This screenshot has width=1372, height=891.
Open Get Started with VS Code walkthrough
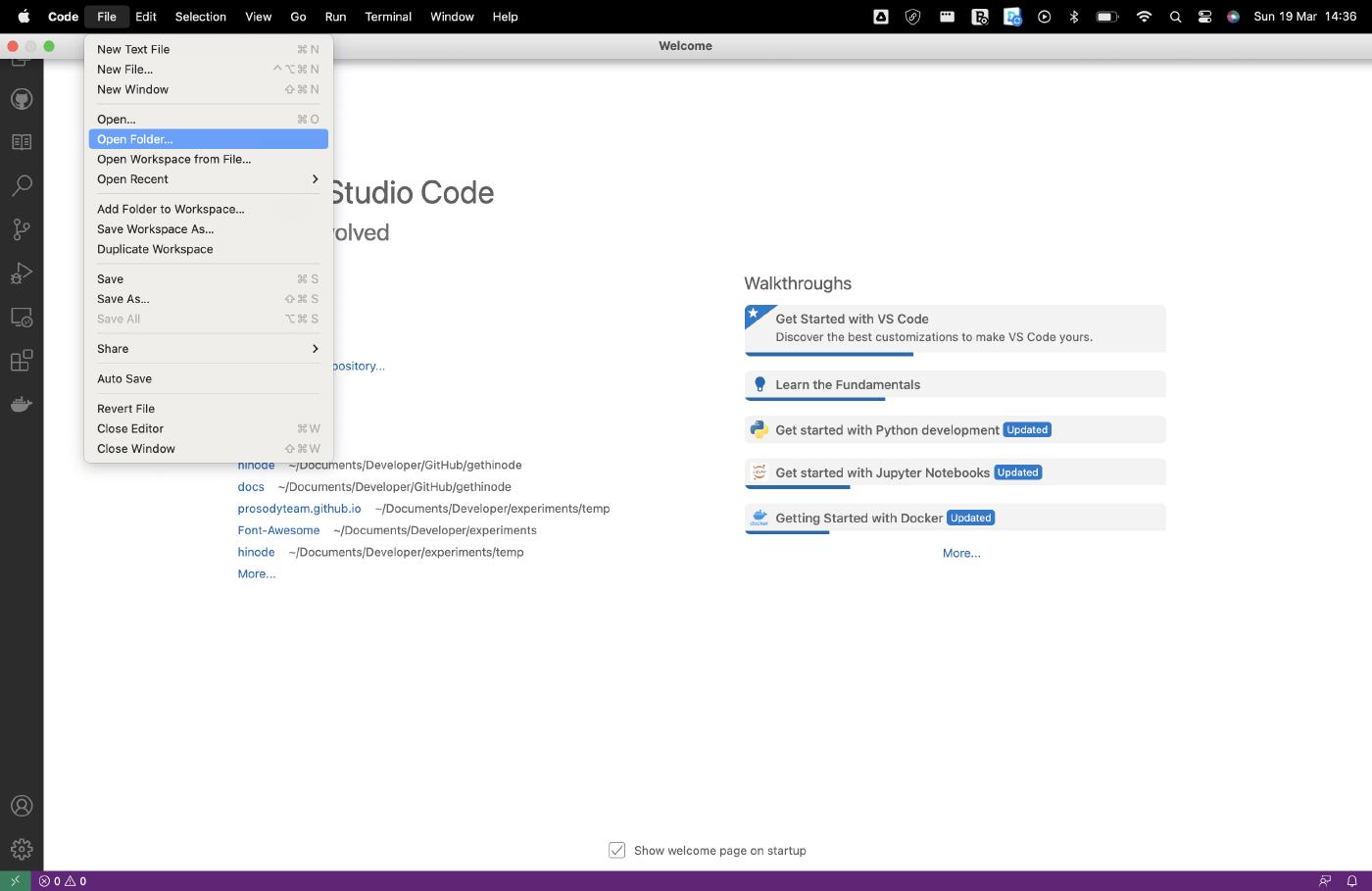[955, 329]
